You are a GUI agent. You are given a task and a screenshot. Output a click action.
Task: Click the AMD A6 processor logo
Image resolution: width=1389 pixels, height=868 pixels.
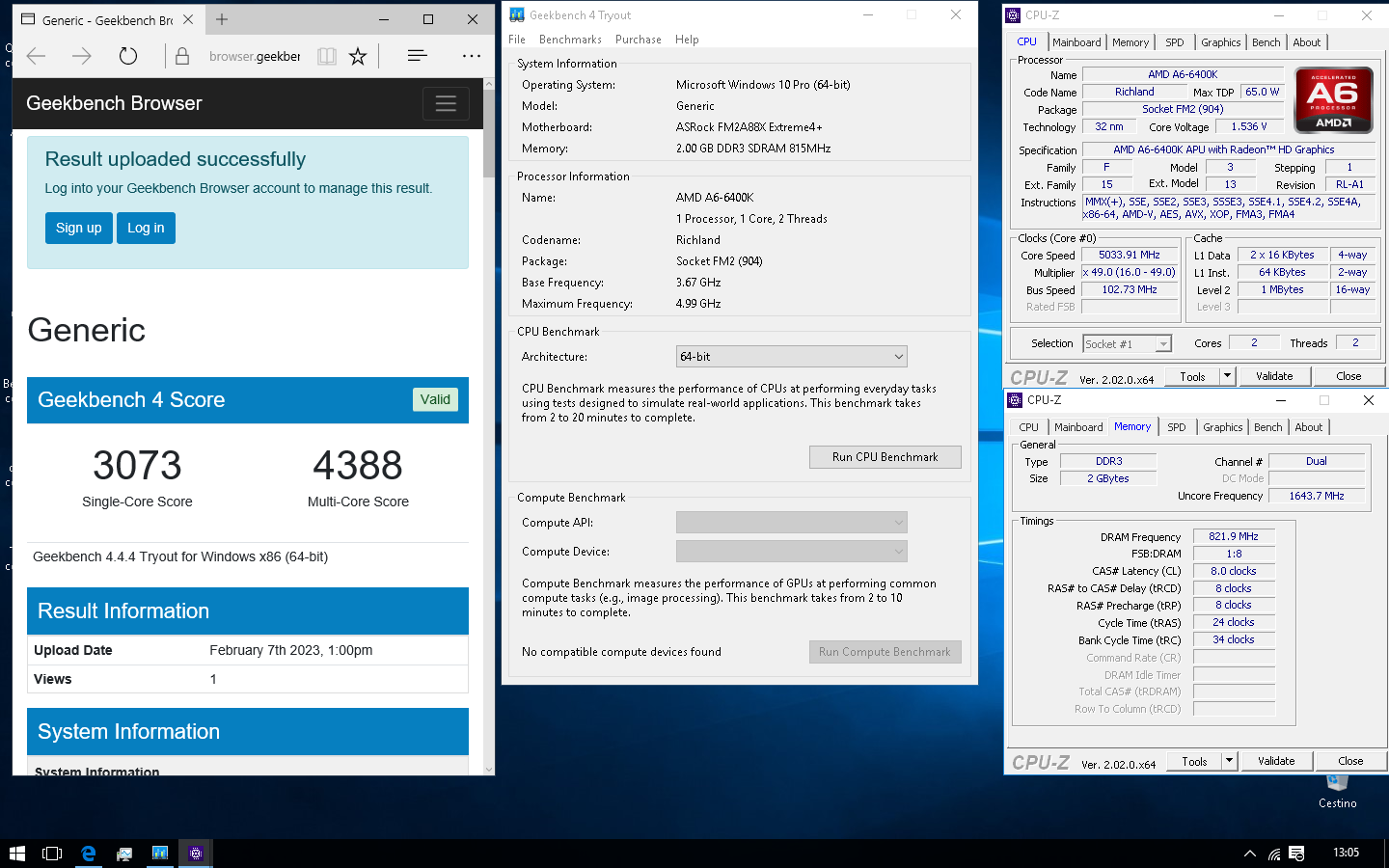pos(1334,98)
